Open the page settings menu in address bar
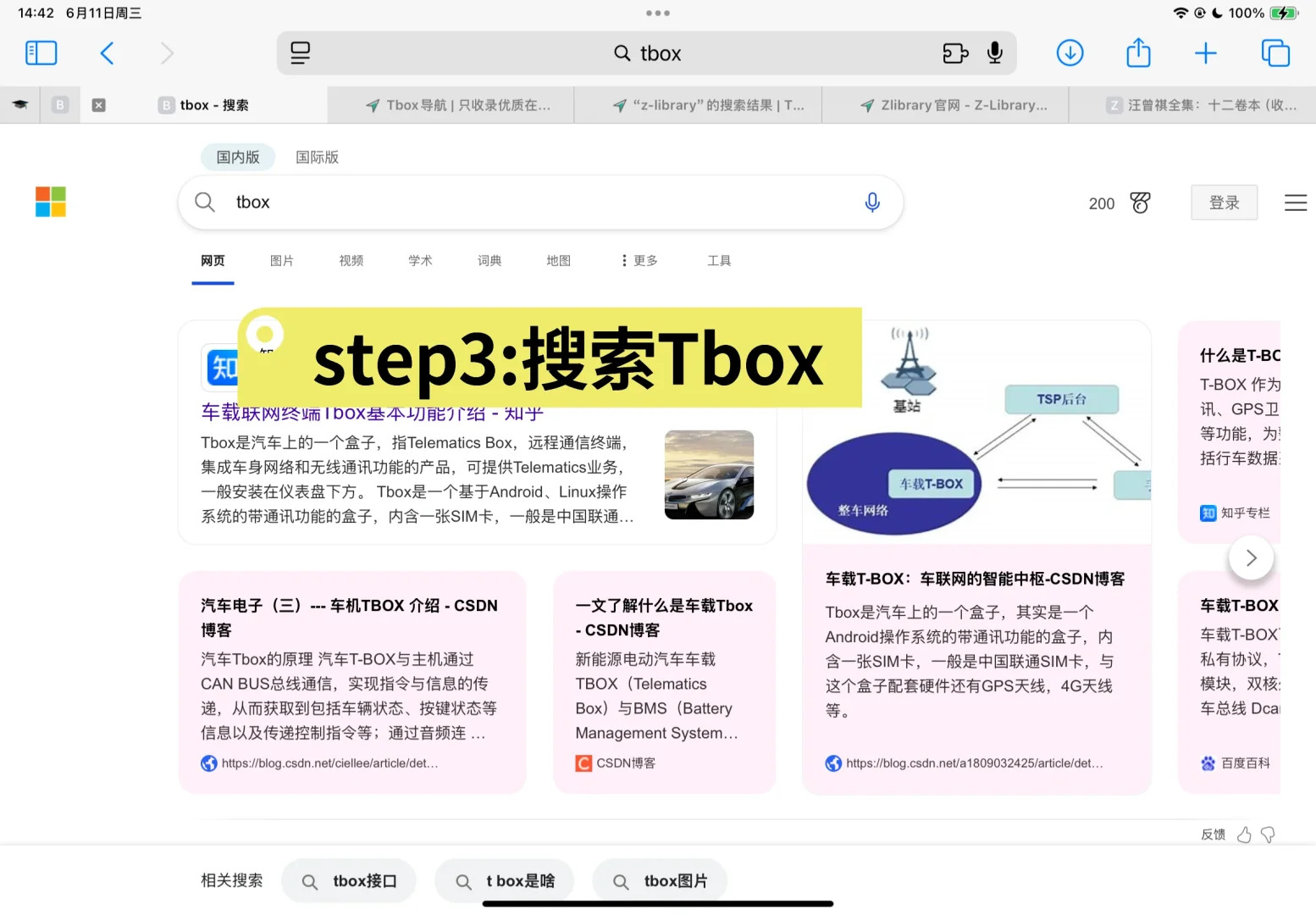1316x915 pixels. click(300, 53)
